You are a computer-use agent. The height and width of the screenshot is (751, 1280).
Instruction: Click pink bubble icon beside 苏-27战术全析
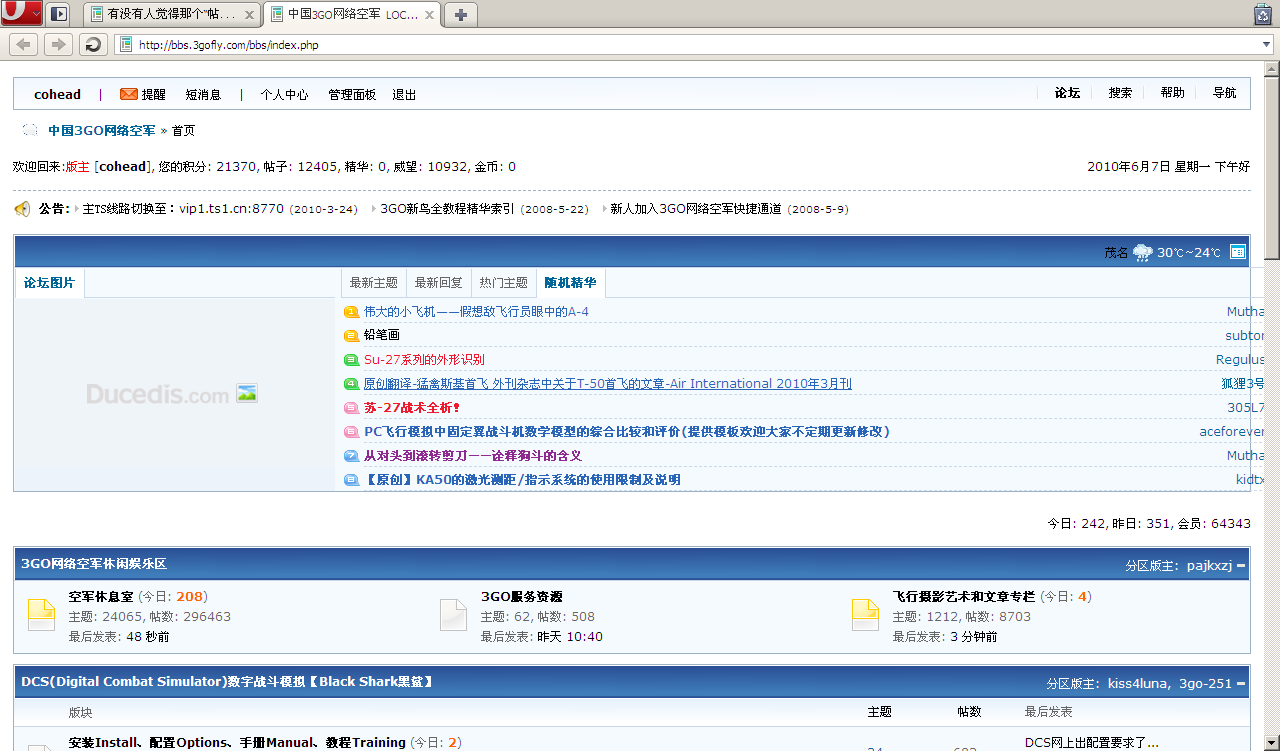pos(351,408)
